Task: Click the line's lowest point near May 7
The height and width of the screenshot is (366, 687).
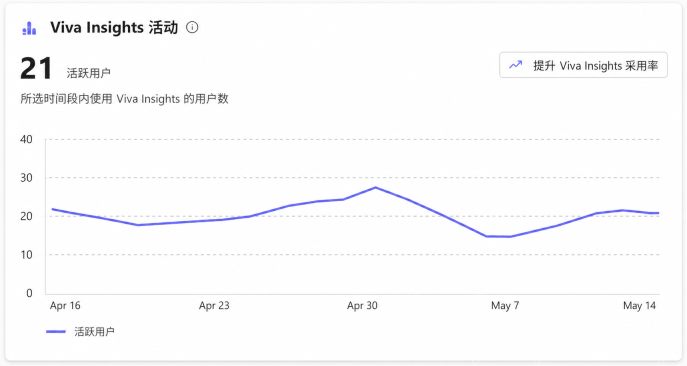Action: click(510, 237)
